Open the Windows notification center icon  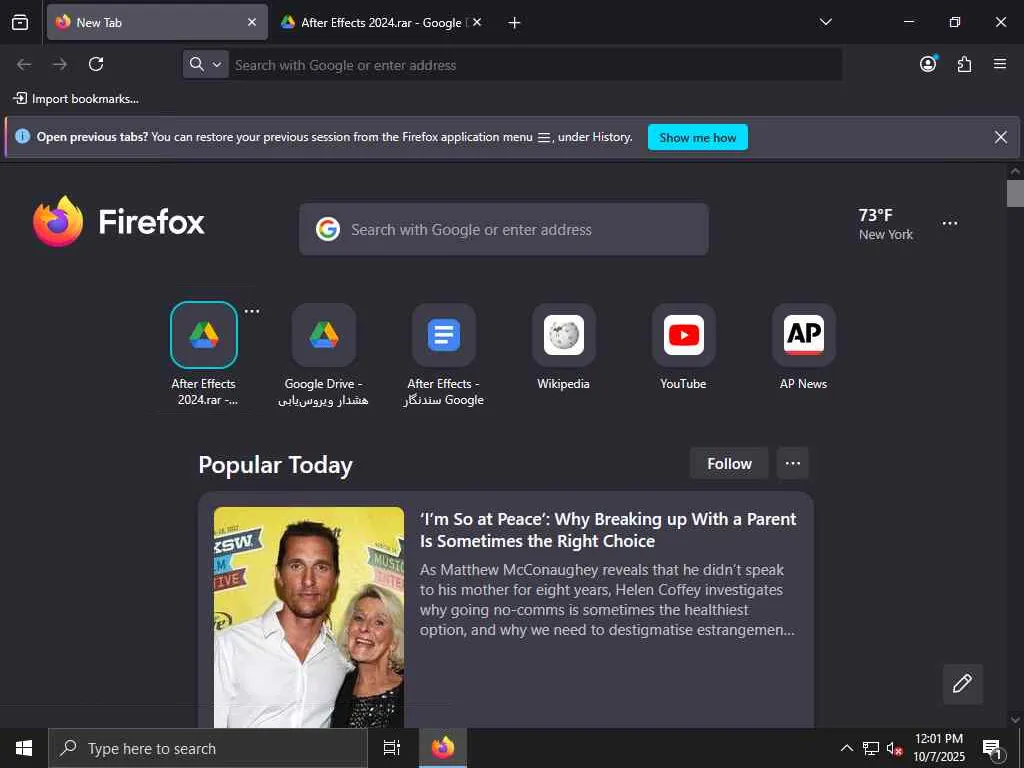click(x=993, y=748)
